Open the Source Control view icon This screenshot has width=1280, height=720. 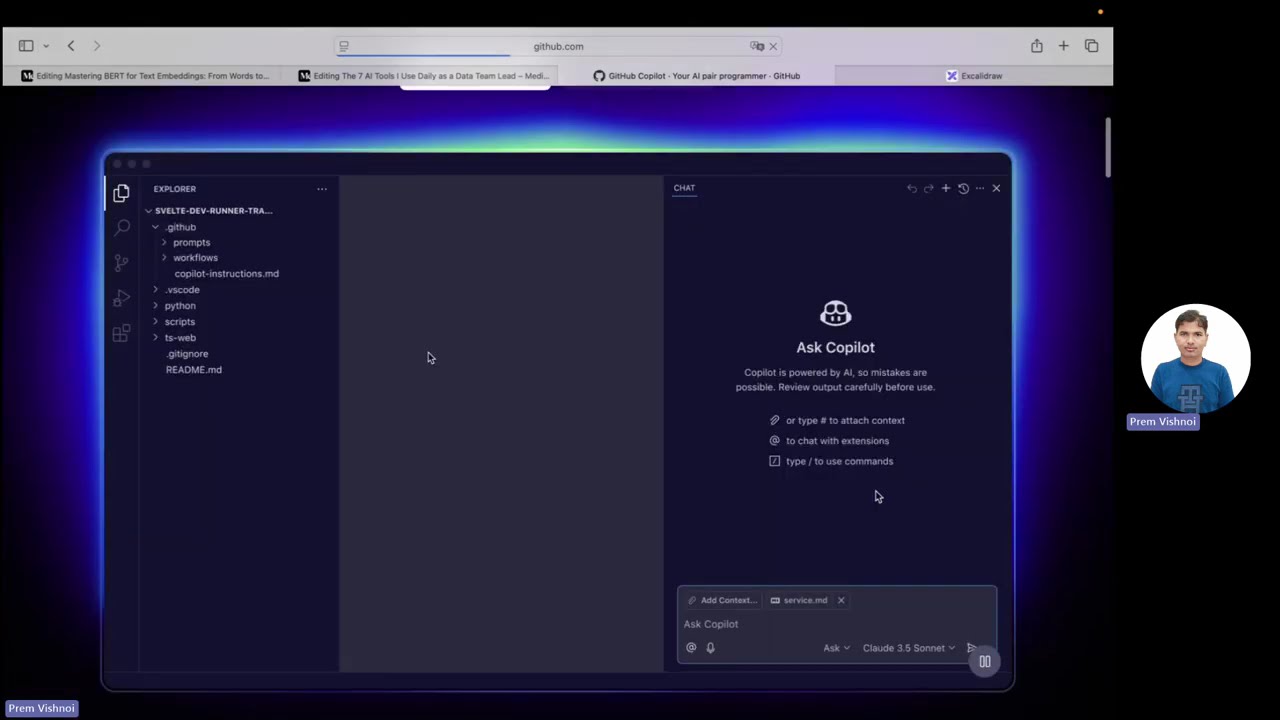pyautogui.click(x=121, y=263)
